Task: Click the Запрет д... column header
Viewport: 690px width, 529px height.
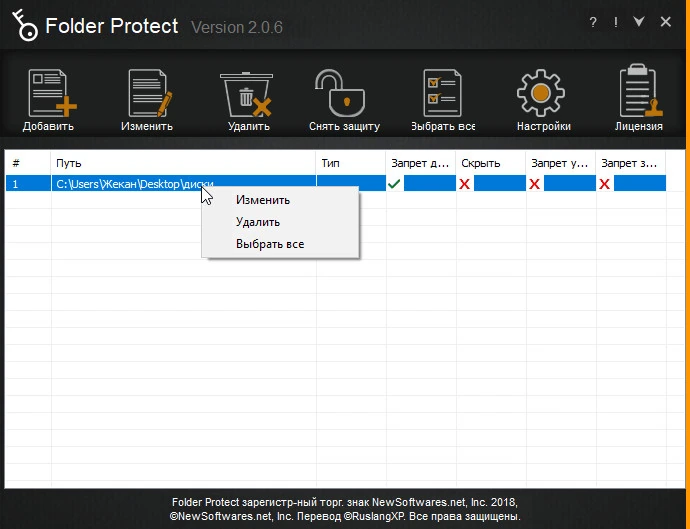Action: click(x=421, y=163)
